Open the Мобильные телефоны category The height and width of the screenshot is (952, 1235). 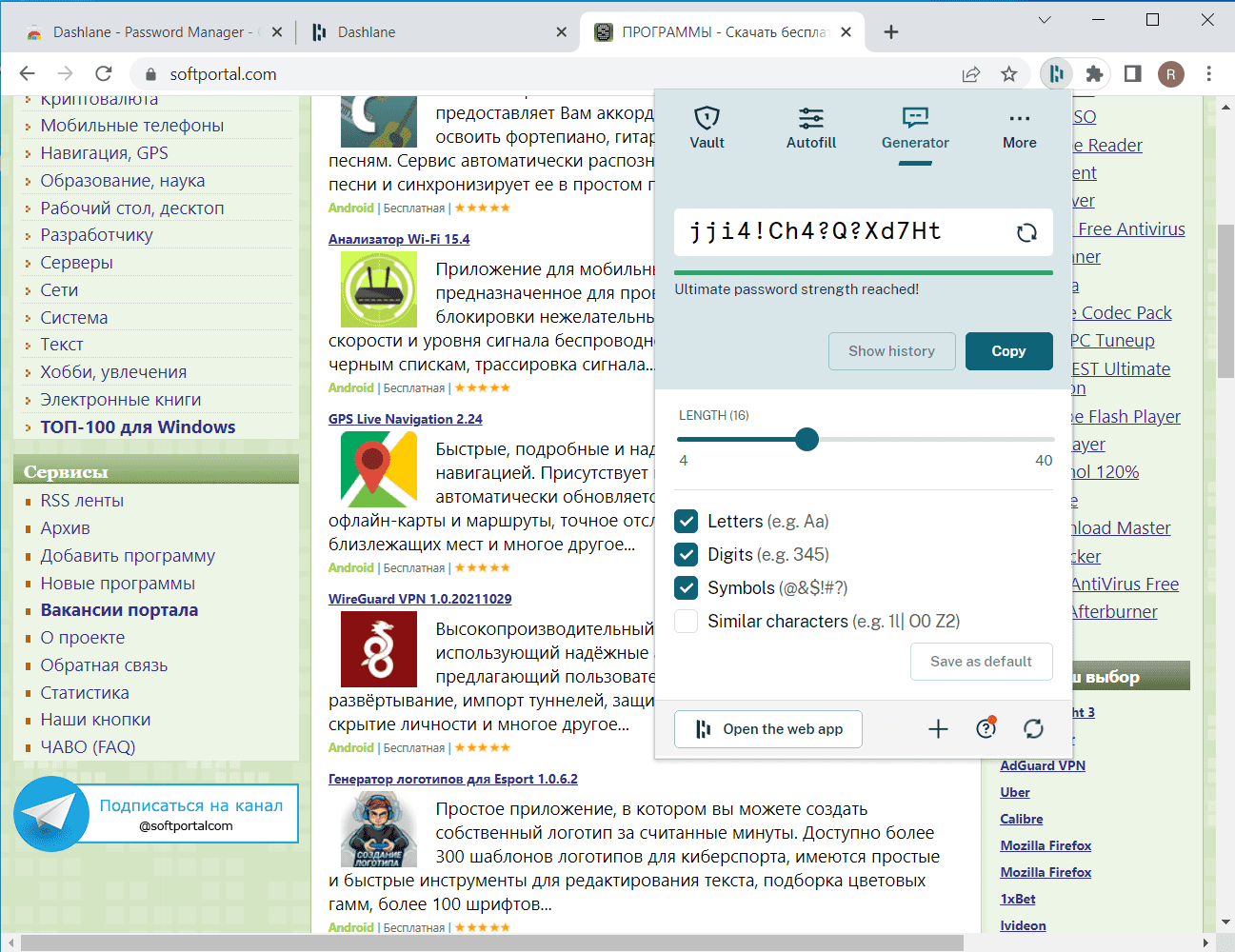(132, 126)
